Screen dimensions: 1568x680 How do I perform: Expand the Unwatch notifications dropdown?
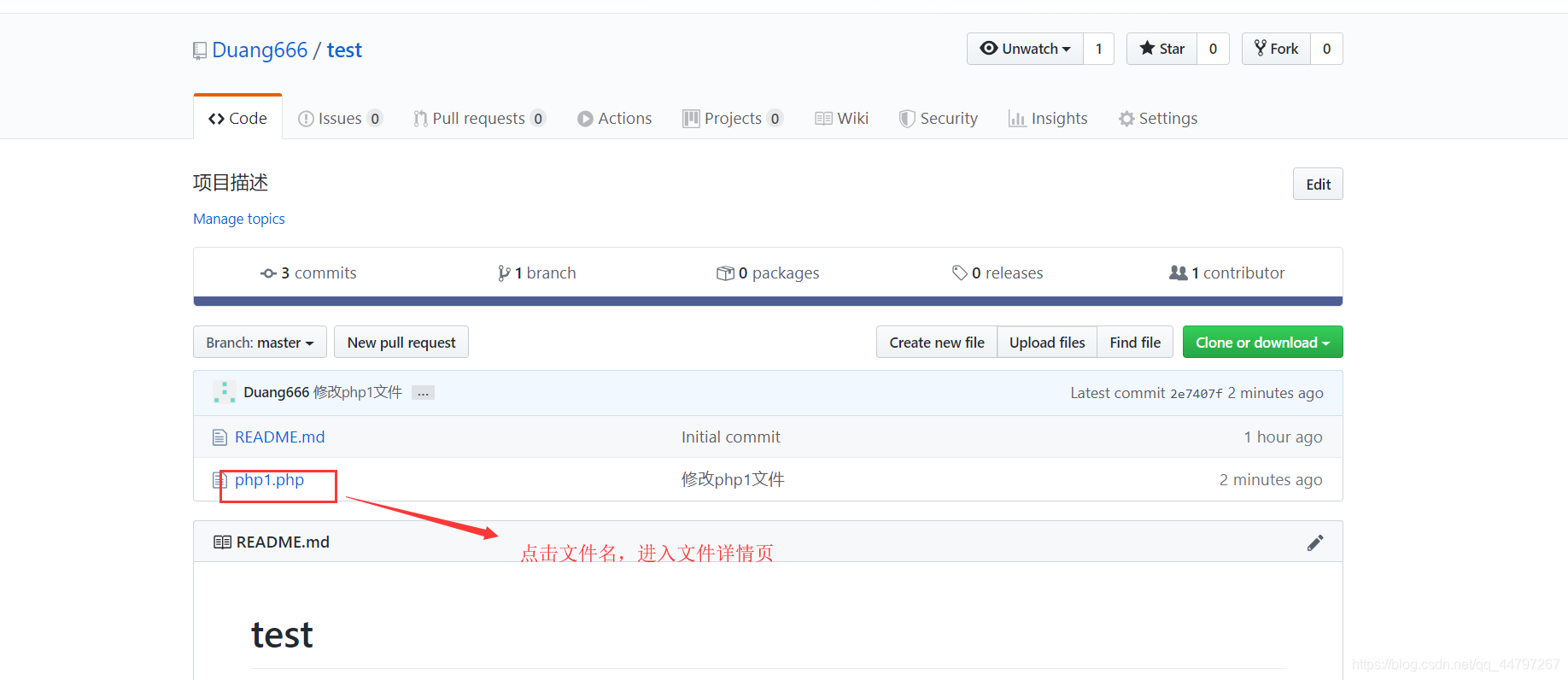click(1025, 49)
